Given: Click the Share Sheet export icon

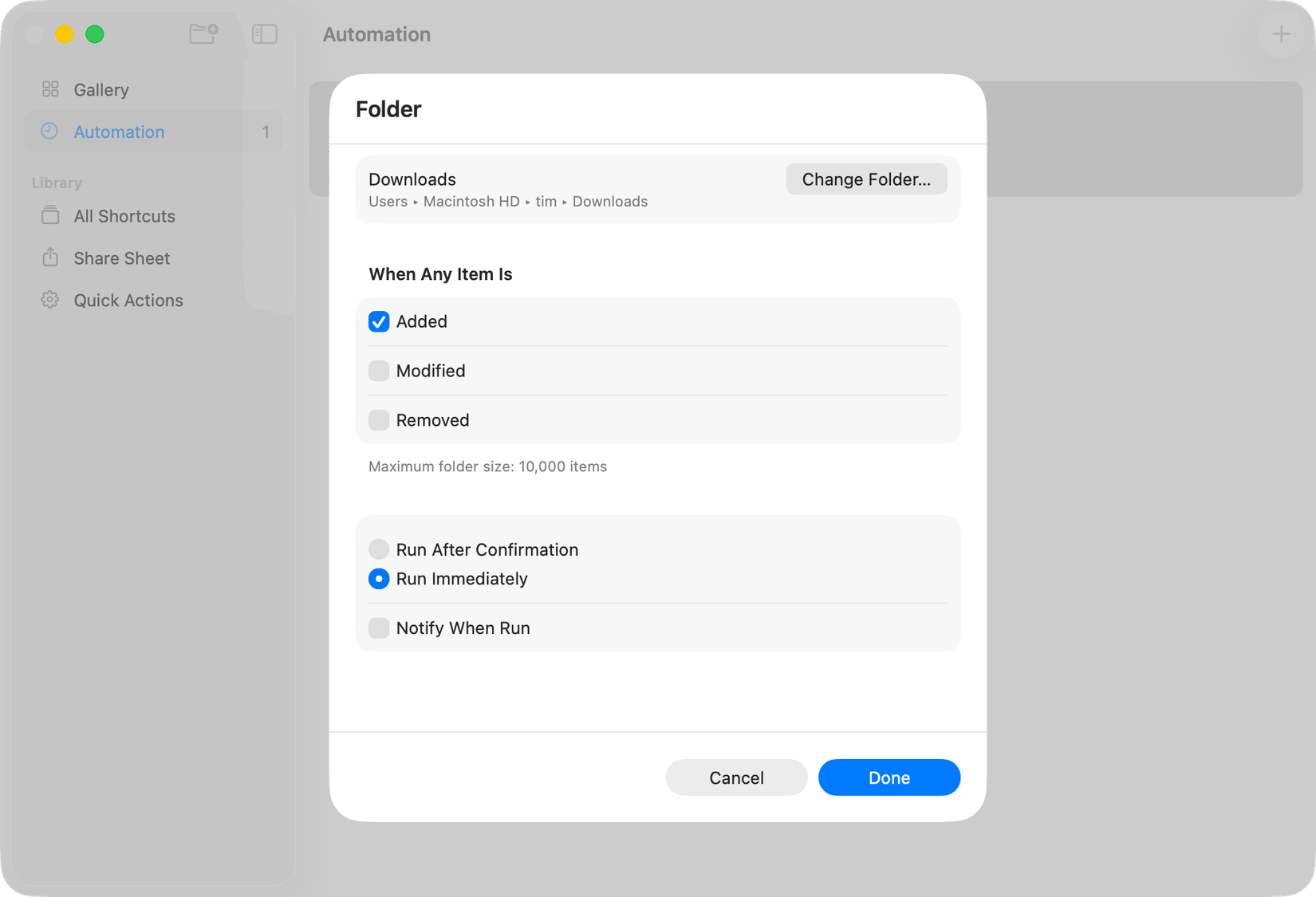Looking at the screenshot, I should 49,258.
